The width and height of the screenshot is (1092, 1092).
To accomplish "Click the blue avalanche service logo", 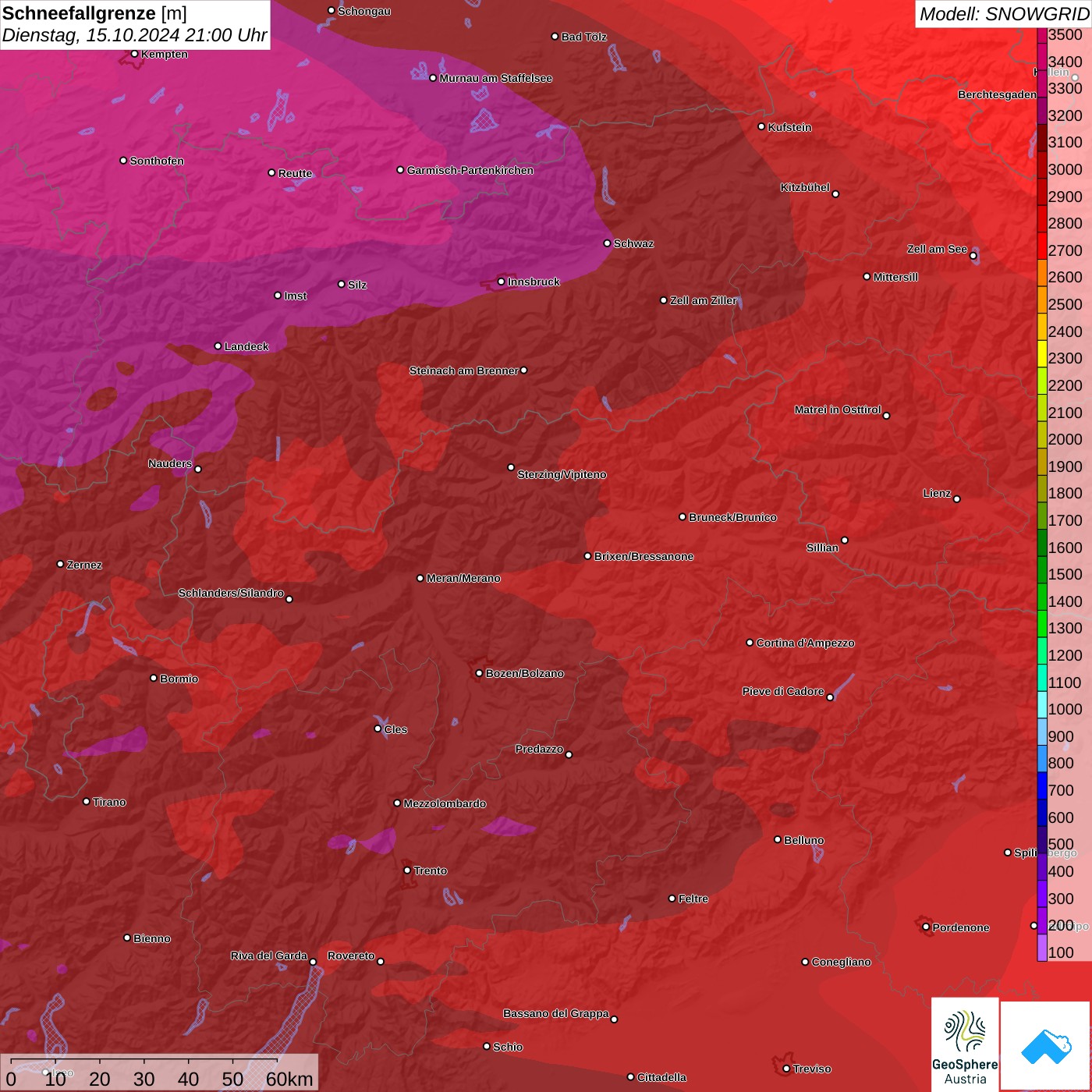I will [1046, 1046].
